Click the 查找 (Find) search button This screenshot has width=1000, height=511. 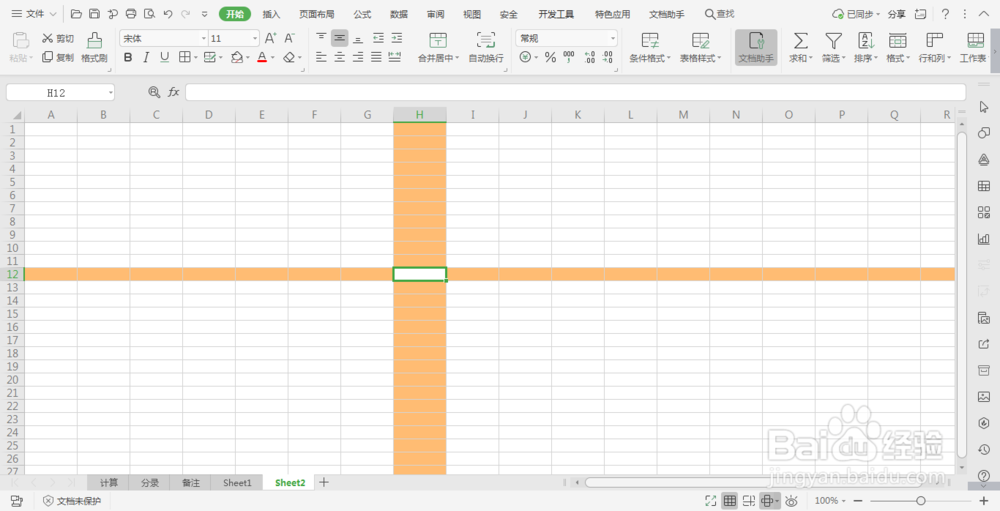pyautogui.click(x=719, y=14)
